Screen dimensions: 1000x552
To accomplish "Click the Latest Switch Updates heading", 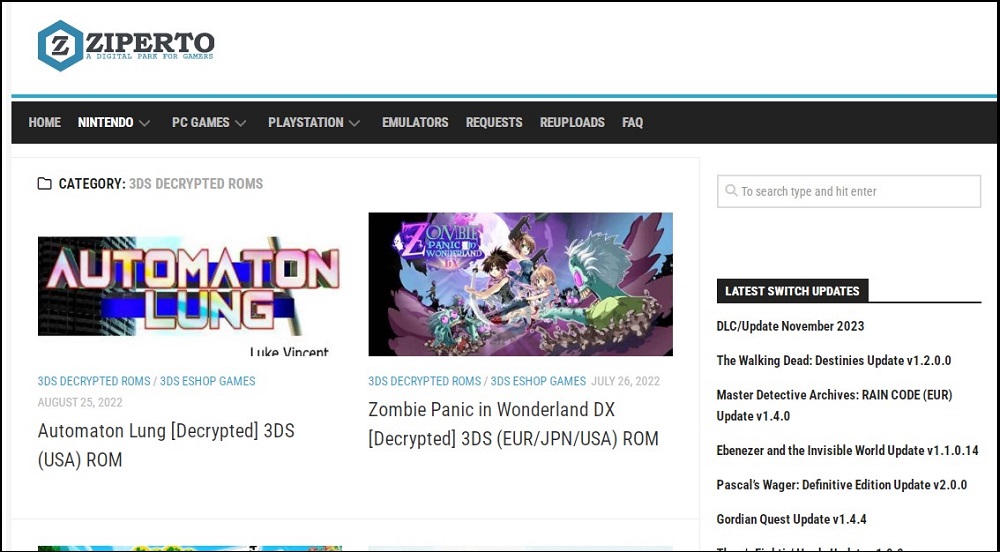I will coord(792,291).
